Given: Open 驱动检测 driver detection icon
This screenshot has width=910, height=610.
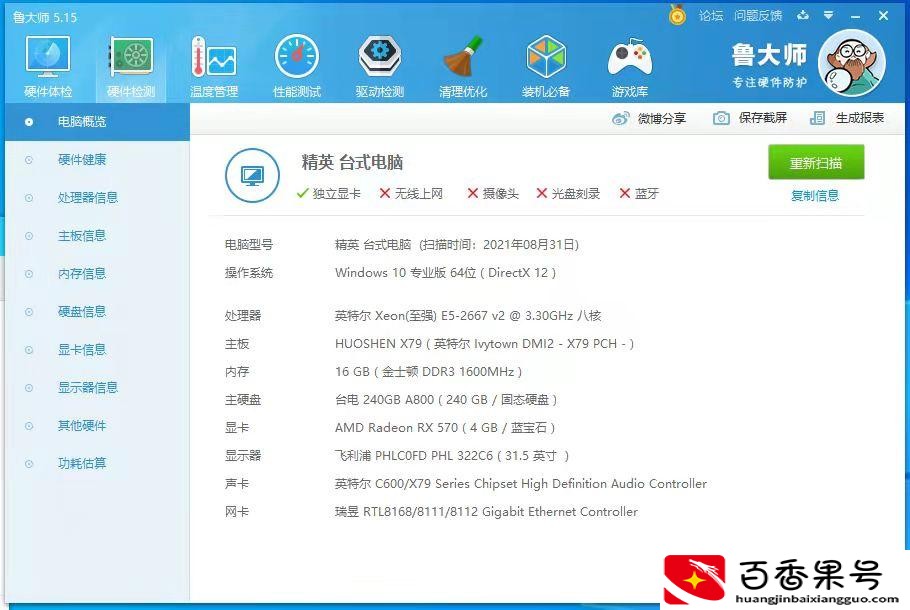Looking at the screenshot, I should click(380, 57).
